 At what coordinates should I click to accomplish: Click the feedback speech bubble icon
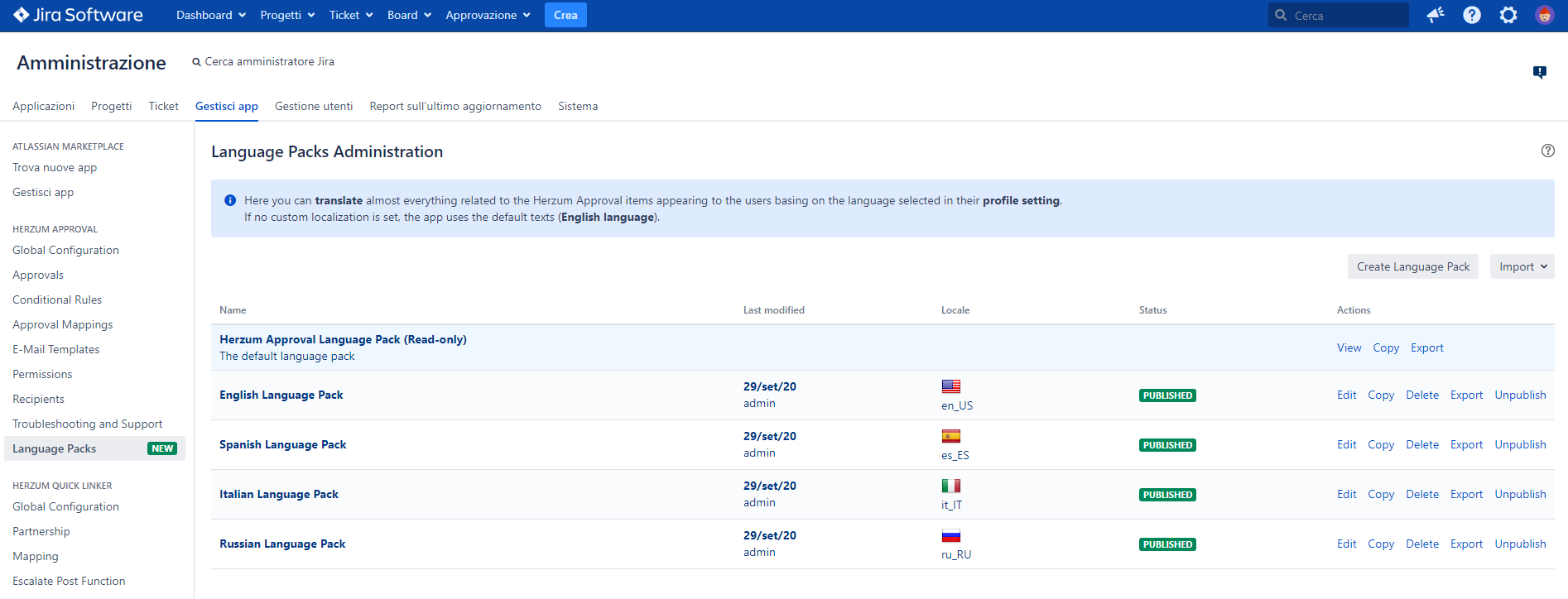click(1540, 72)
